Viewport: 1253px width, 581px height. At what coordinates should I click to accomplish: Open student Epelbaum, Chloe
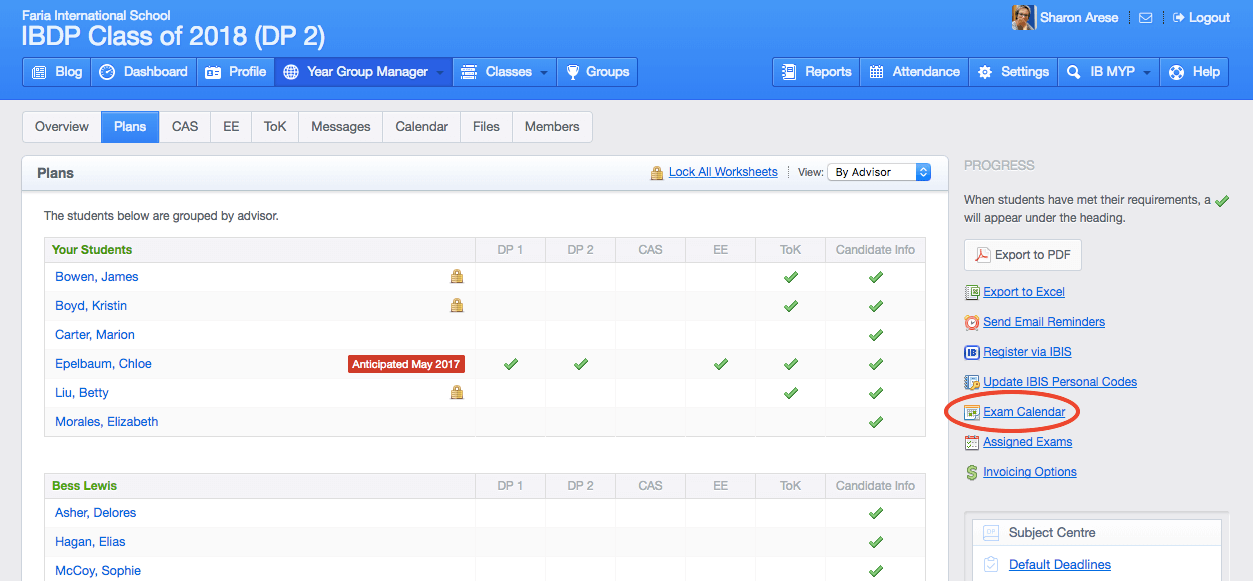pyautogui.click(x=103, y=364)
